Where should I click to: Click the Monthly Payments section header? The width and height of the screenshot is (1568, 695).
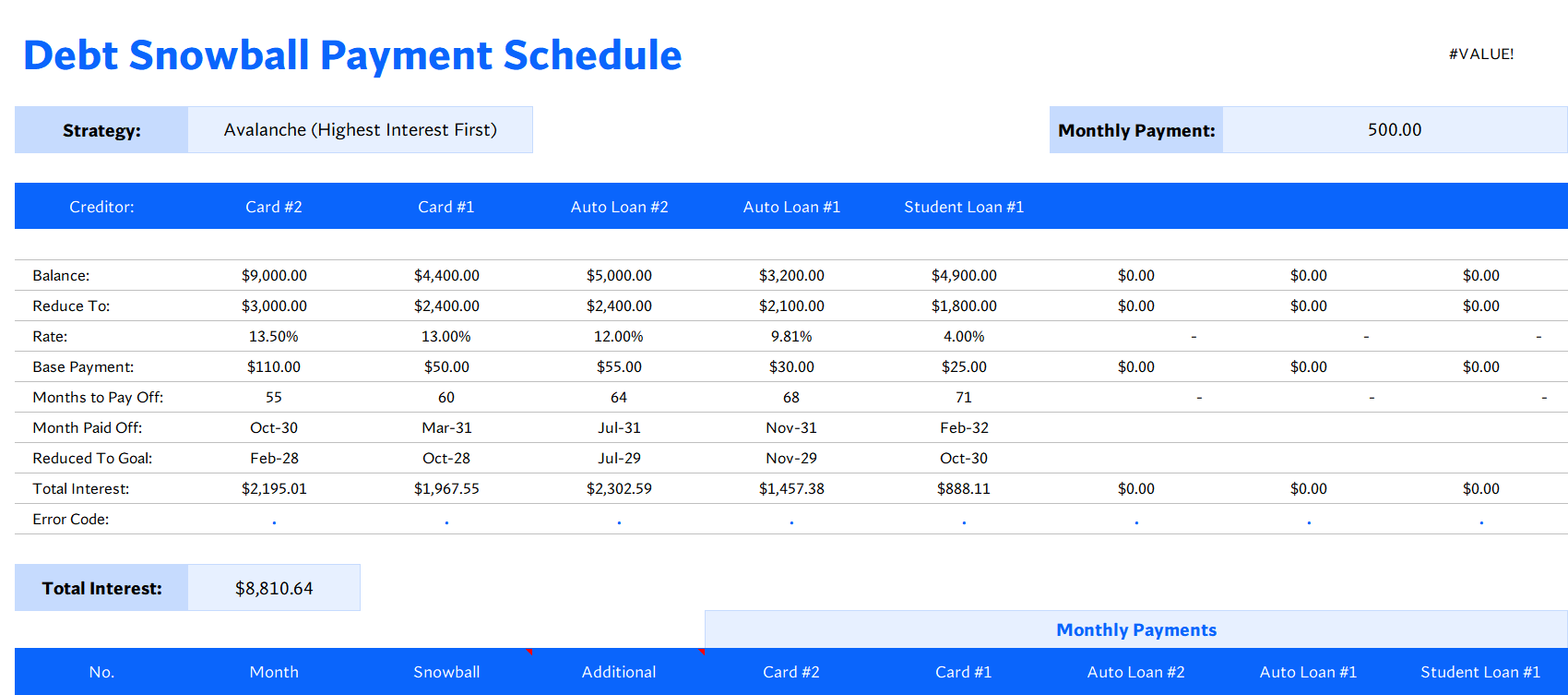tap(1136, 629)
